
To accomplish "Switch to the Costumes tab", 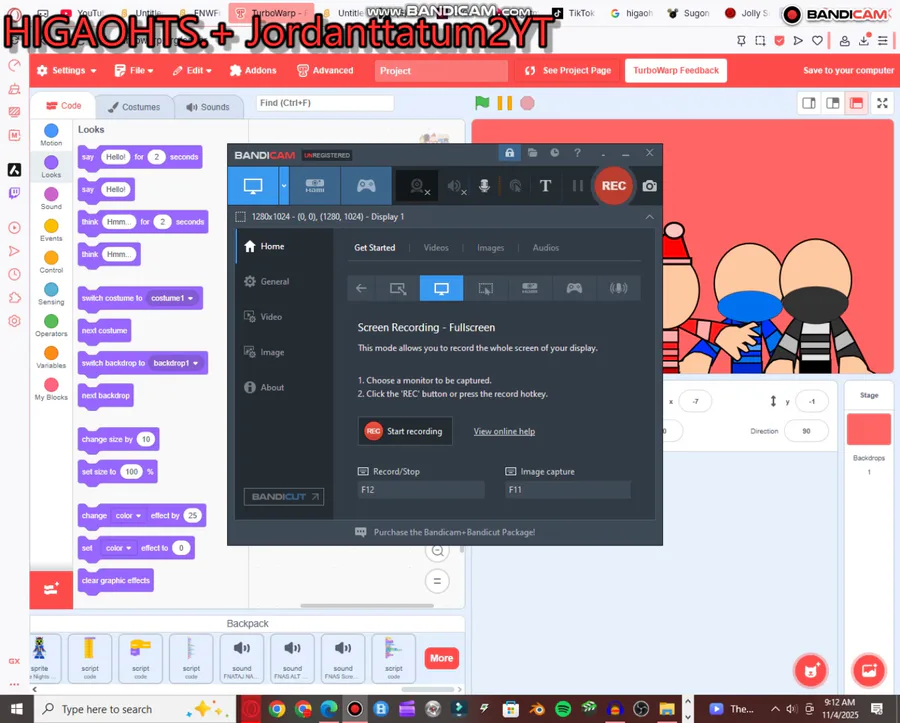I will pos(134,107).
